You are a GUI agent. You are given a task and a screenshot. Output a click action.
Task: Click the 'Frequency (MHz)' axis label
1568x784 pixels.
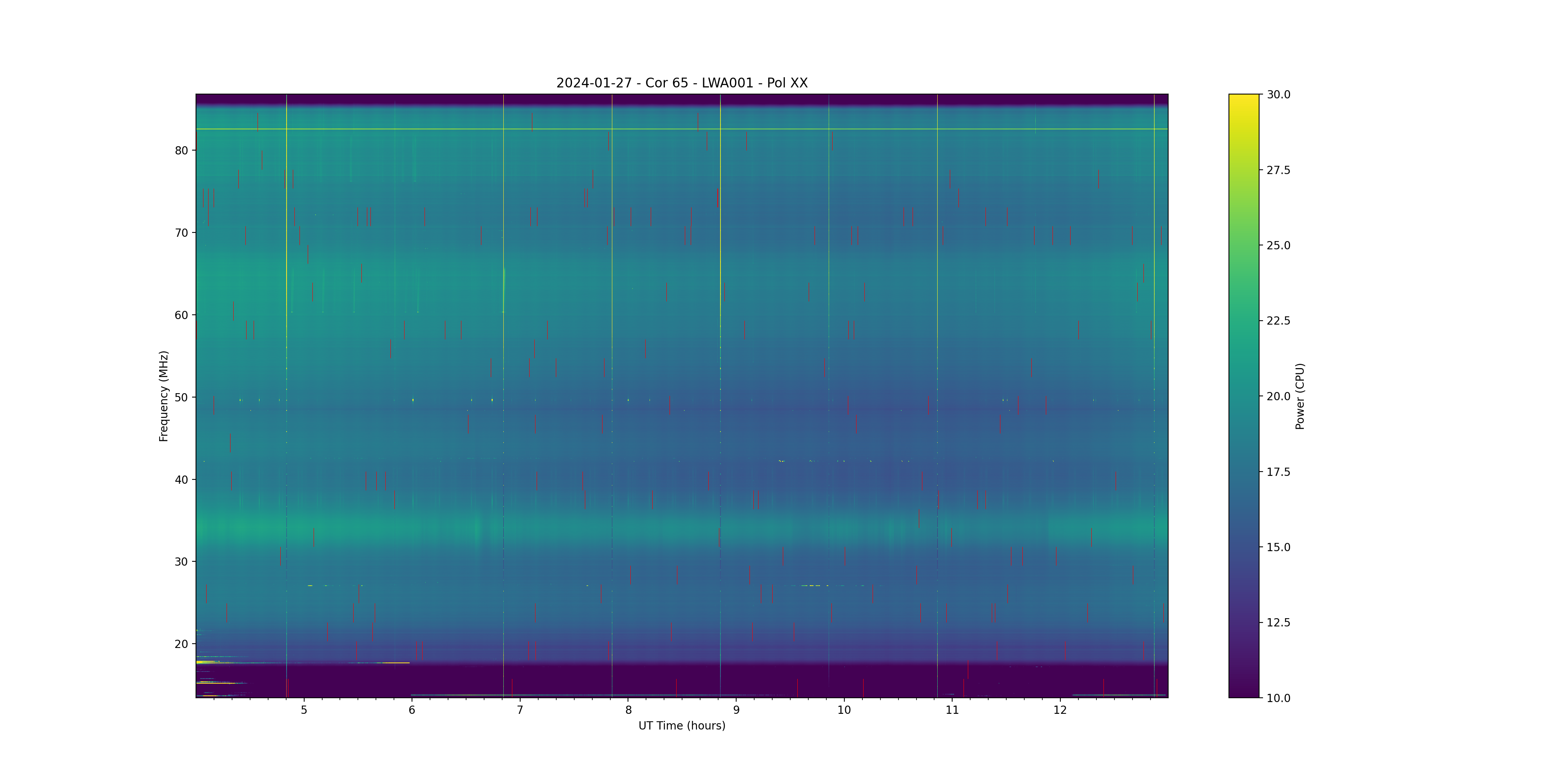(163, 396)
